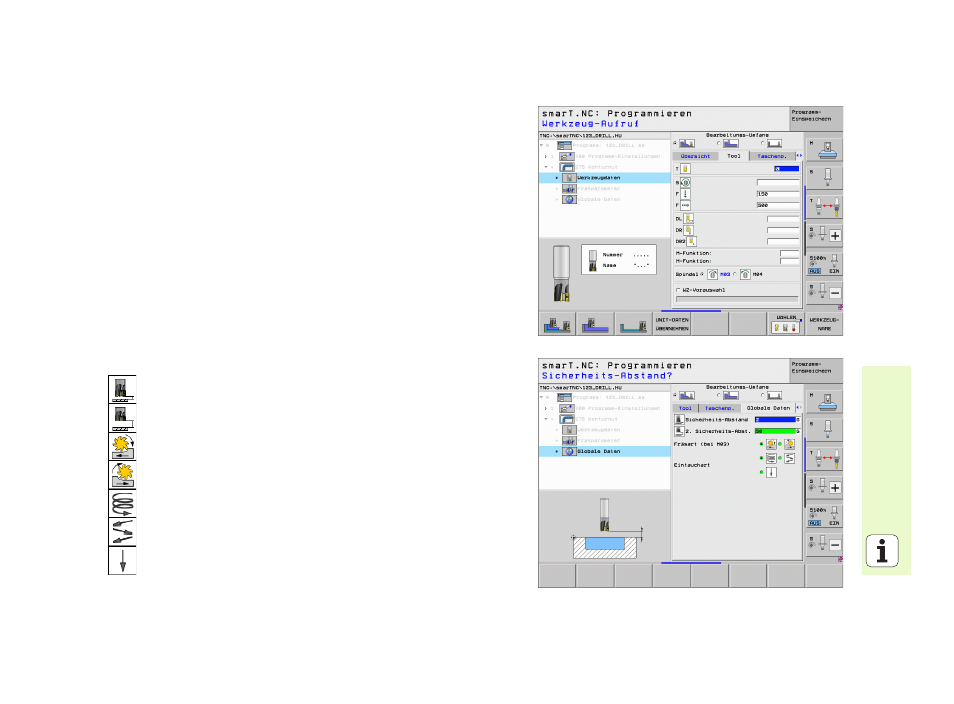Viewport: 954px width, 704px height.
Task: Click the M machine icon in Sicherheits-Abstand screen
Action: click(x=825, y=401)
